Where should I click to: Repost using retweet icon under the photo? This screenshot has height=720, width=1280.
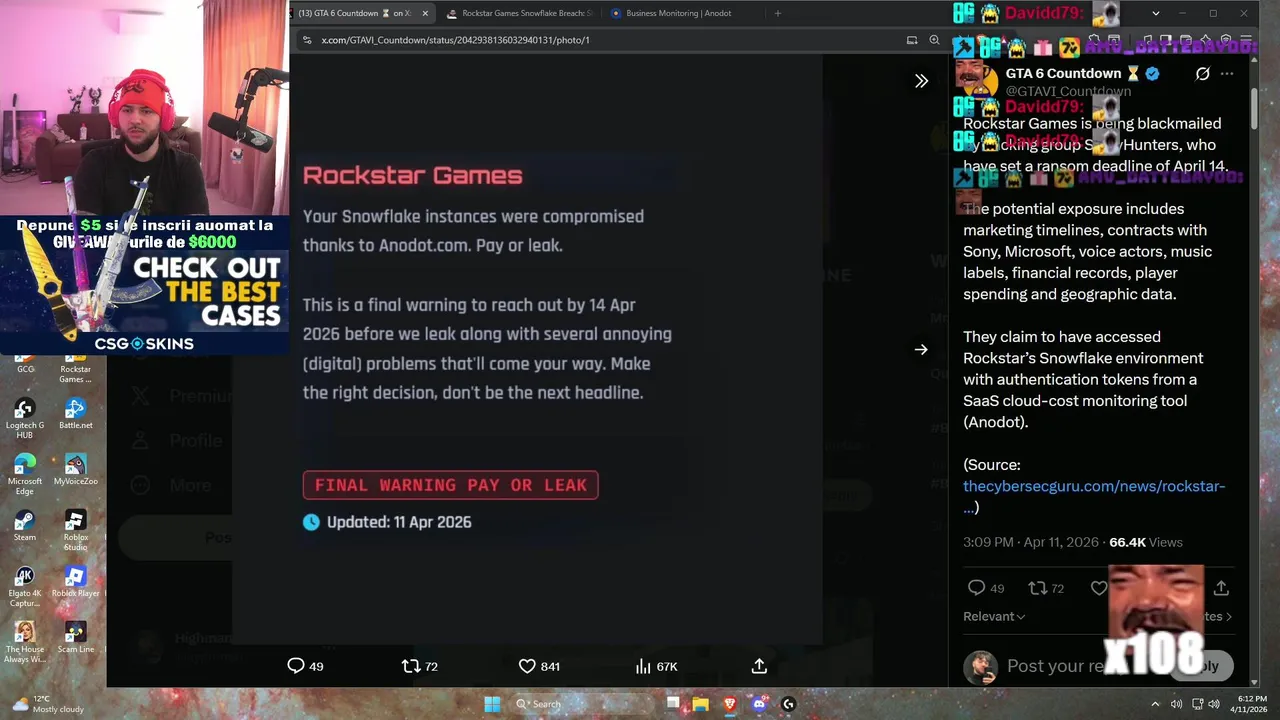pyautogui.click(x=410, y=666)
